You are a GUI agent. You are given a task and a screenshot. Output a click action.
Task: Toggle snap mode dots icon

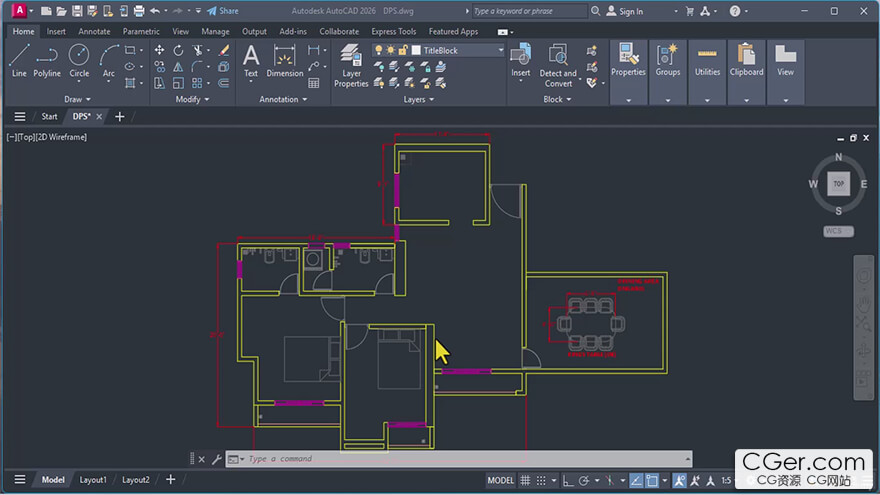540,480
